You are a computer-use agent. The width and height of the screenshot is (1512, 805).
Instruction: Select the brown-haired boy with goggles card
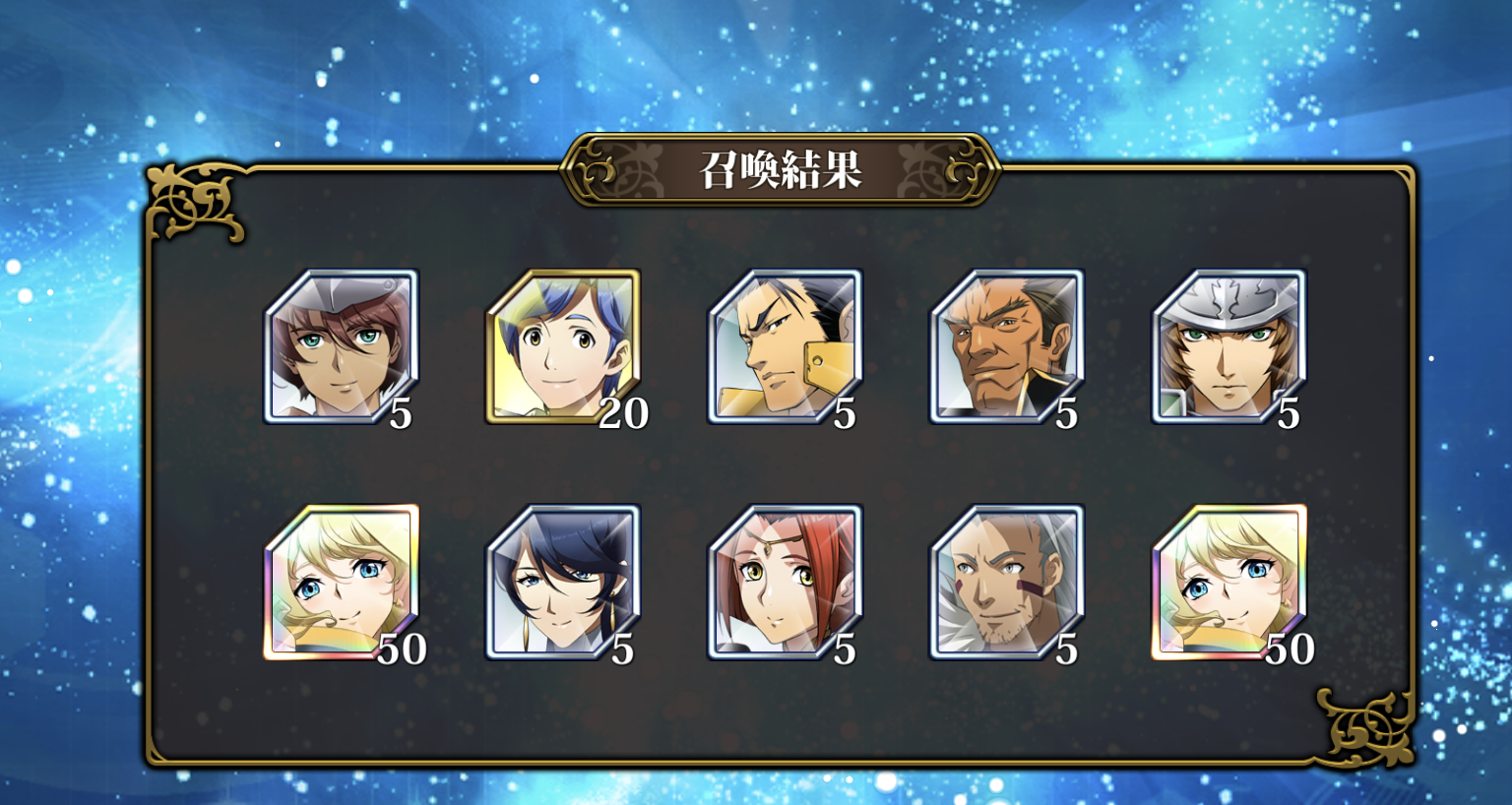tap(342, 346)
